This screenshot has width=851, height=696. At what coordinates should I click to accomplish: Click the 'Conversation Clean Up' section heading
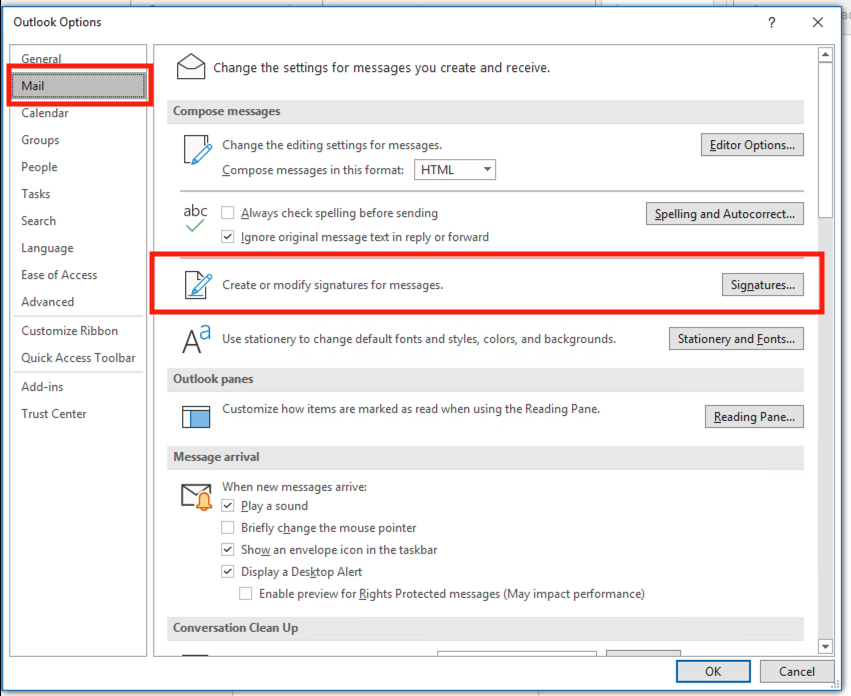235,628
